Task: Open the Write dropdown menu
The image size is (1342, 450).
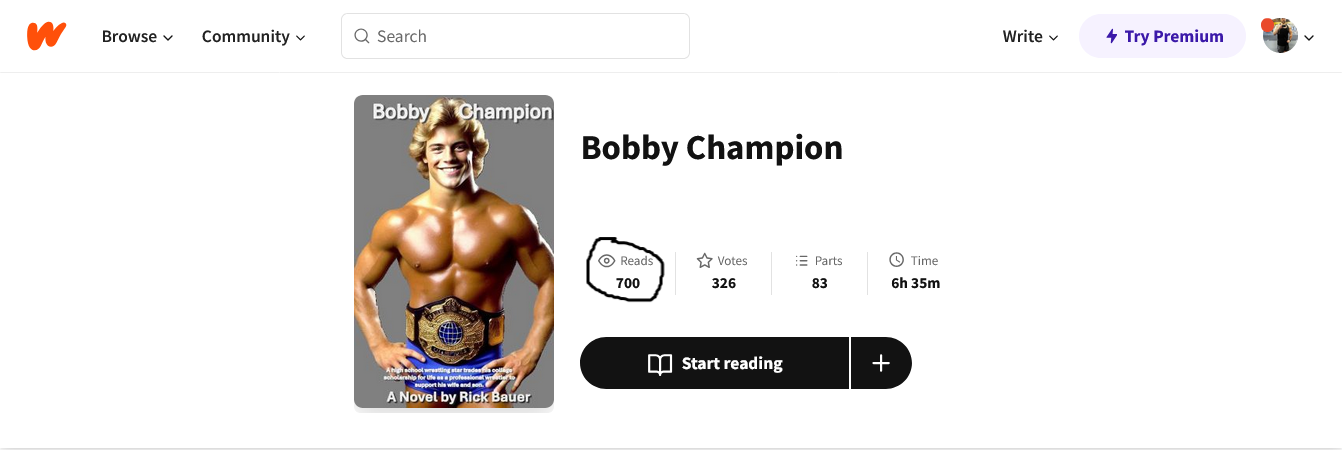Action: pyautogui.click(x=1030, y=36)
